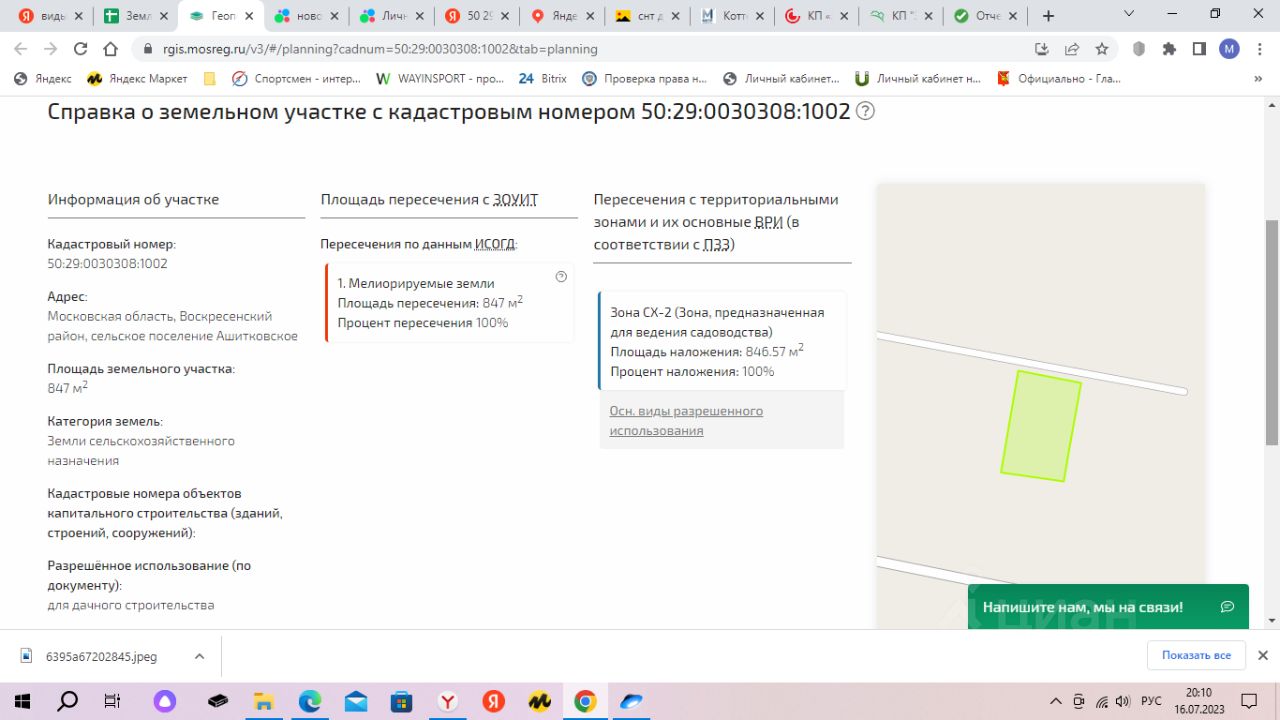Expand the hidden bookmarks chevron

coord(1259,78)
